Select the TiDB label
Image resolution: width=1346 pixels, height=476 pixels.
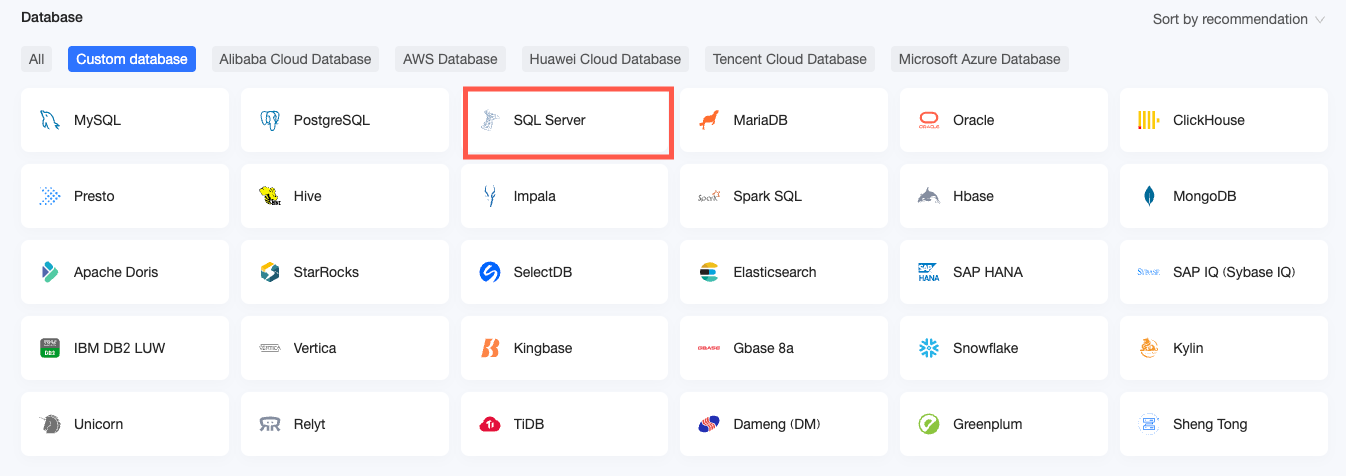tap(531, 424)
